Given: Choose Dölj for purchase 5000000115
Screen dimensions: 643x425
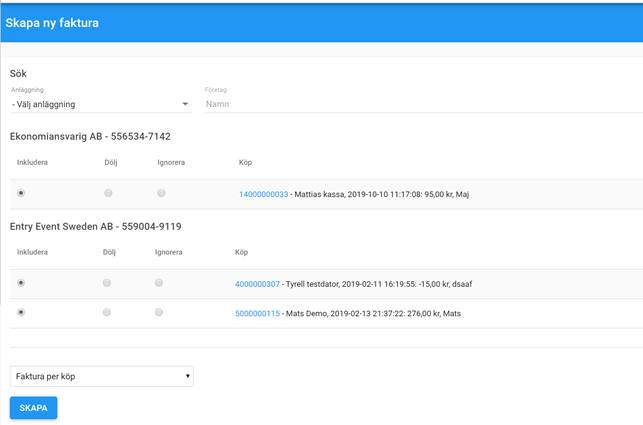Looking at the screenshot, I should (107, 313).
